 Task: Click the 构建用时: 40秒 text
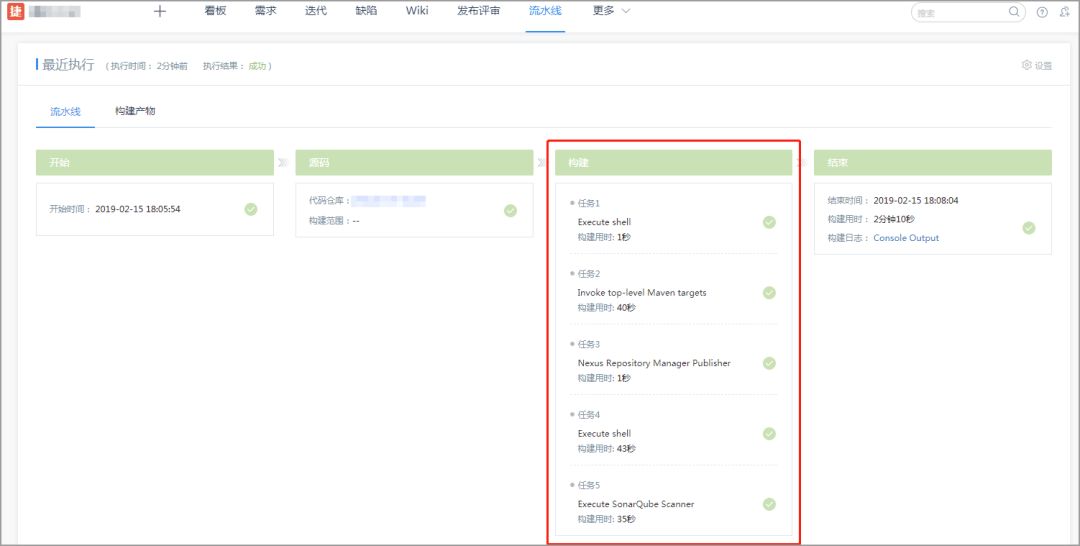(x=606, y=308)
